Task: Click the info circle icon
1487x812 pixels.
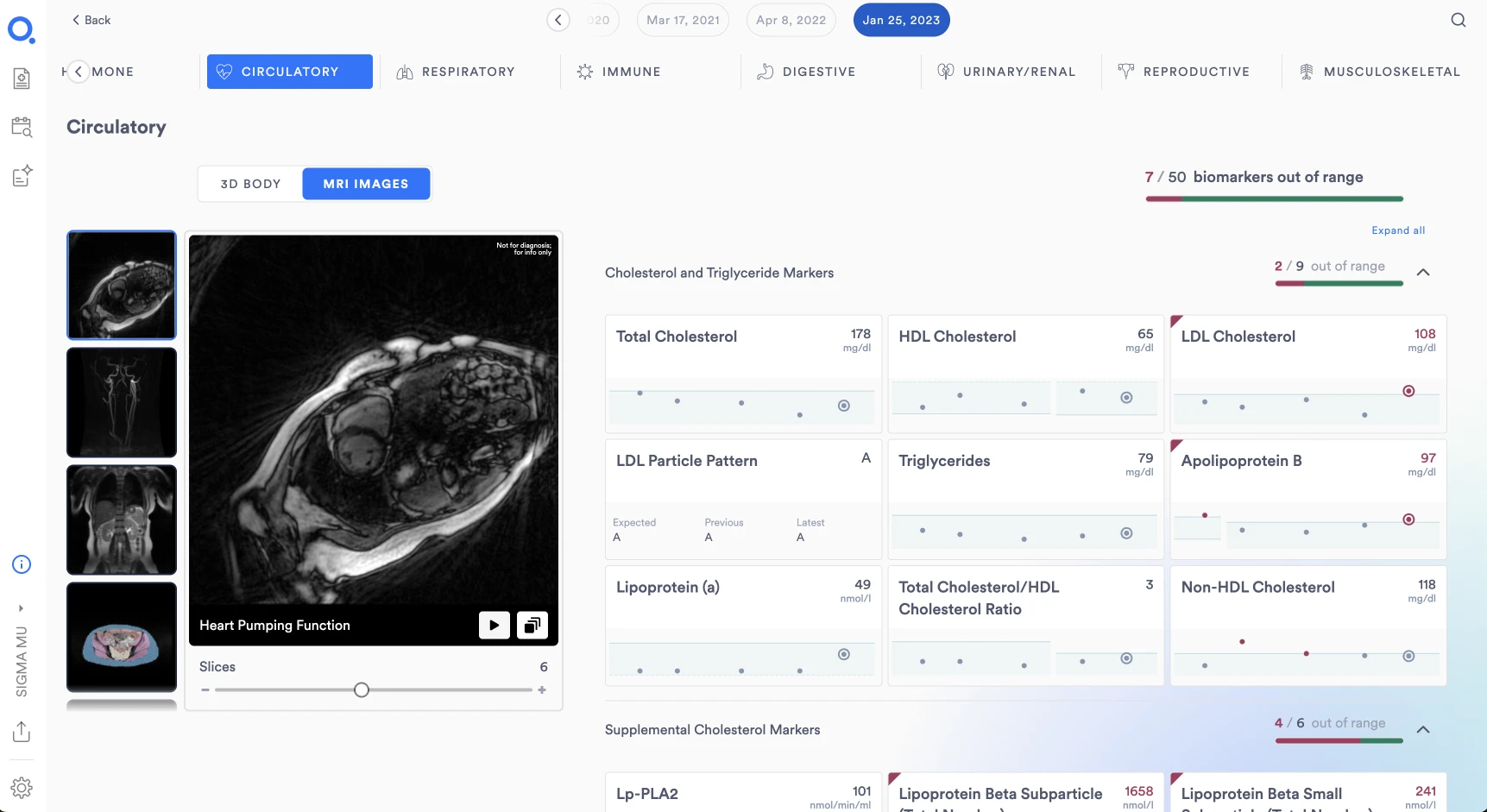Action: (x=22, y=564)
